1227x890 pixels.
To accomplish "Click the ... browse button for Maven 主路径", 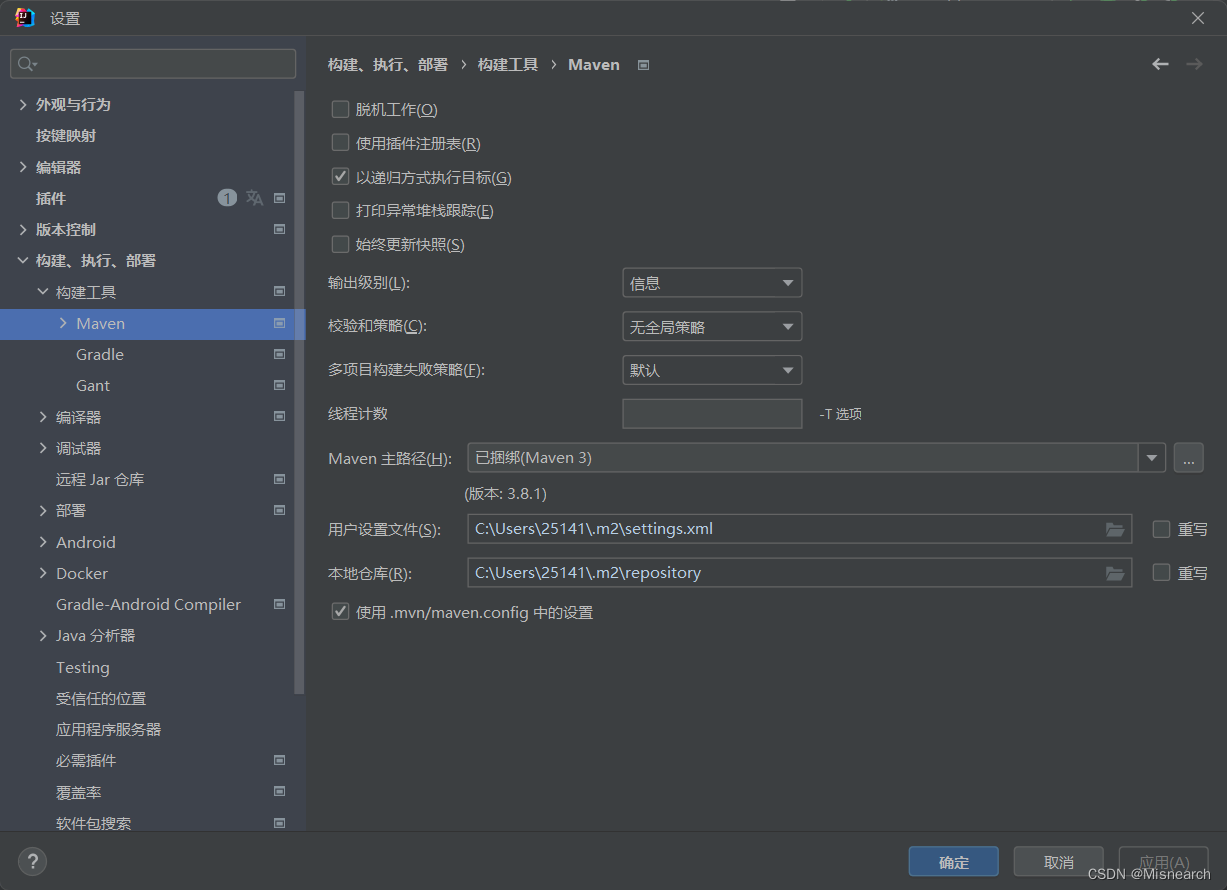I will [x=1188, y=458].
